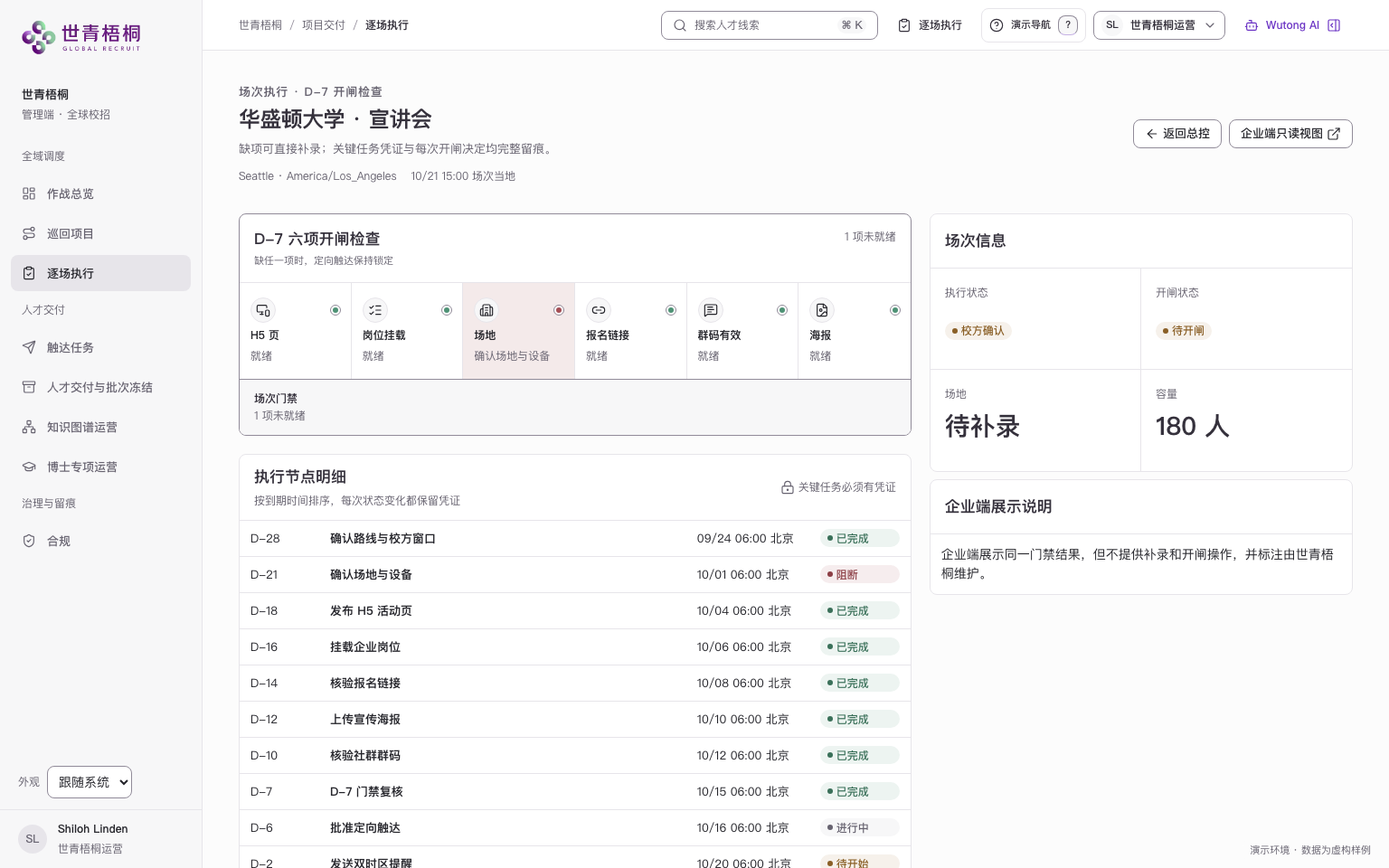Viewport: 1389px width, 868px height.
Task: Click 返回总控 back button
Action: tap(1177, 134)
